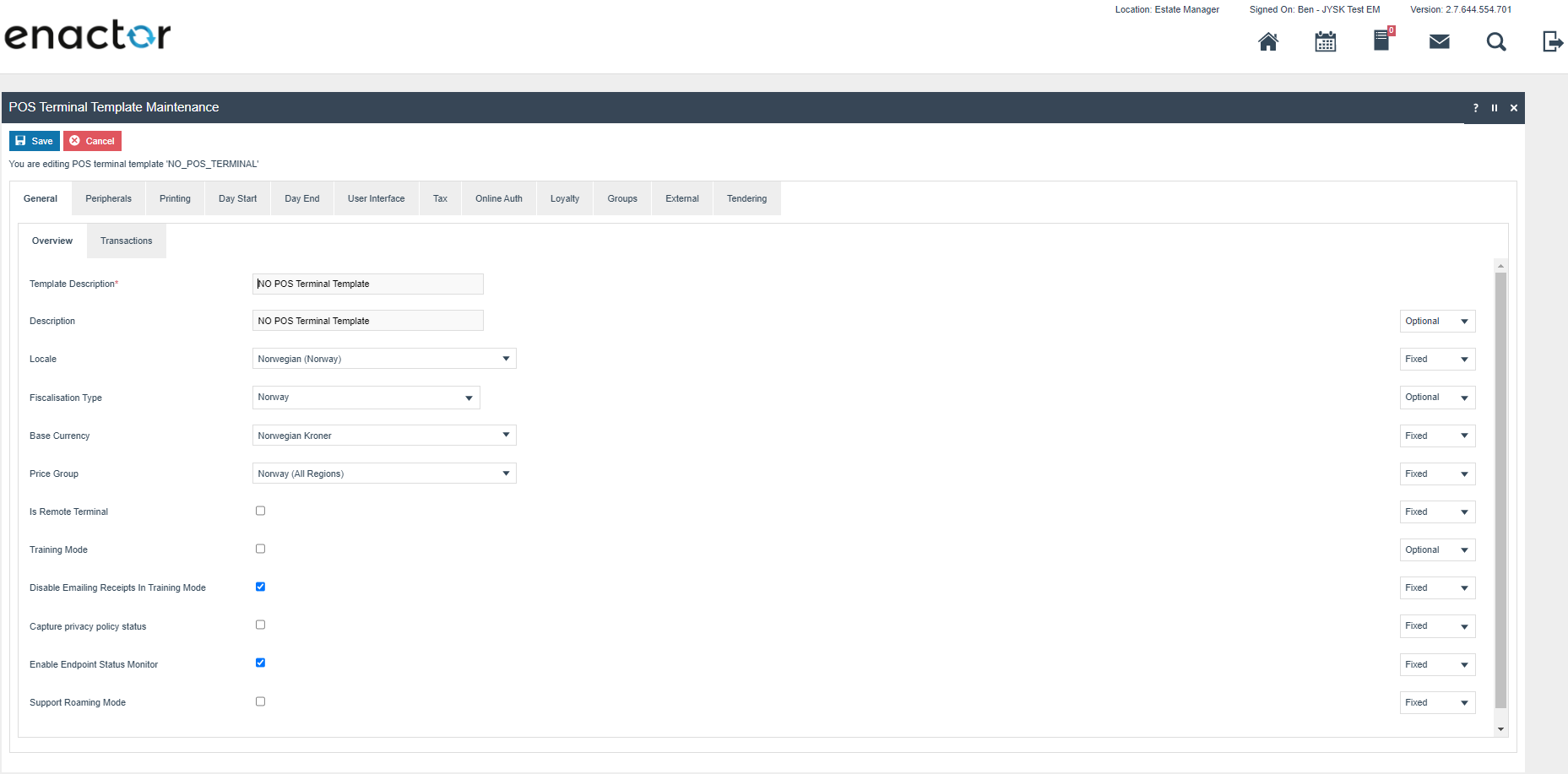This screenshot has width=1568, height=774.
Task: Click the vertical scrollbar down arrow
Action: (x=1500, y=728)
